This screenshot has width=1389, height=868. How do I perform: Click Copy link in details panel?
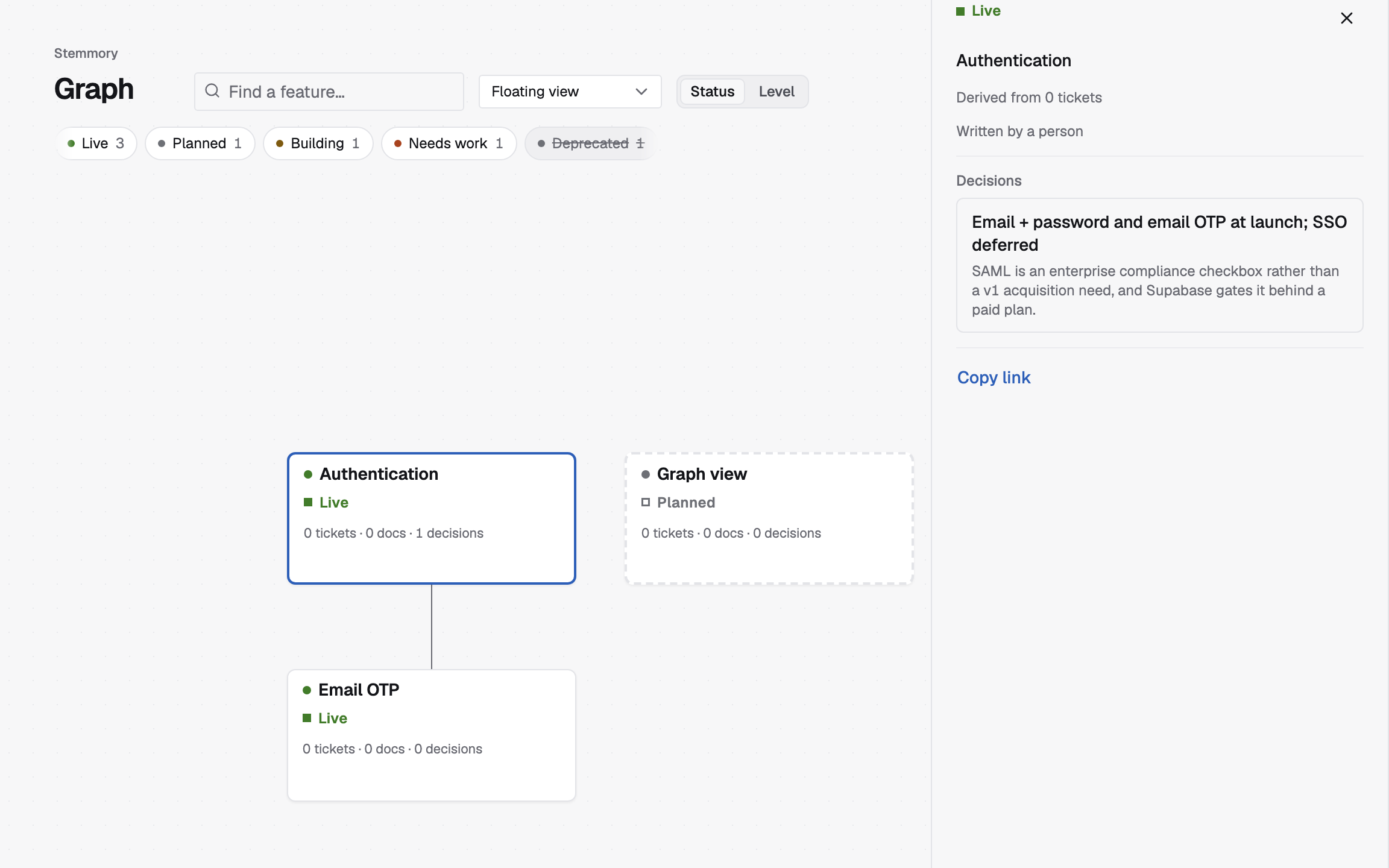click(x=994, y=377)
